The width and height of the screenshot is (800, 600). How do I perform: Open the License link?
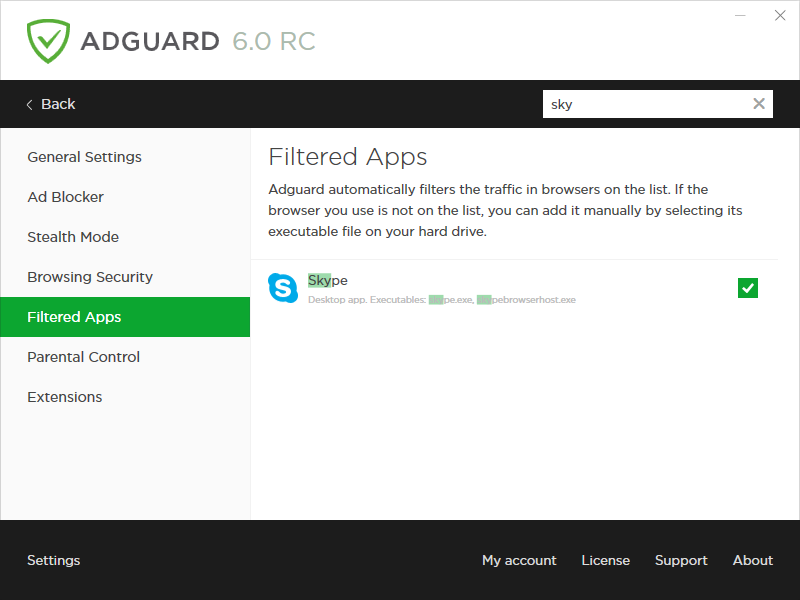tap(606, 560)
